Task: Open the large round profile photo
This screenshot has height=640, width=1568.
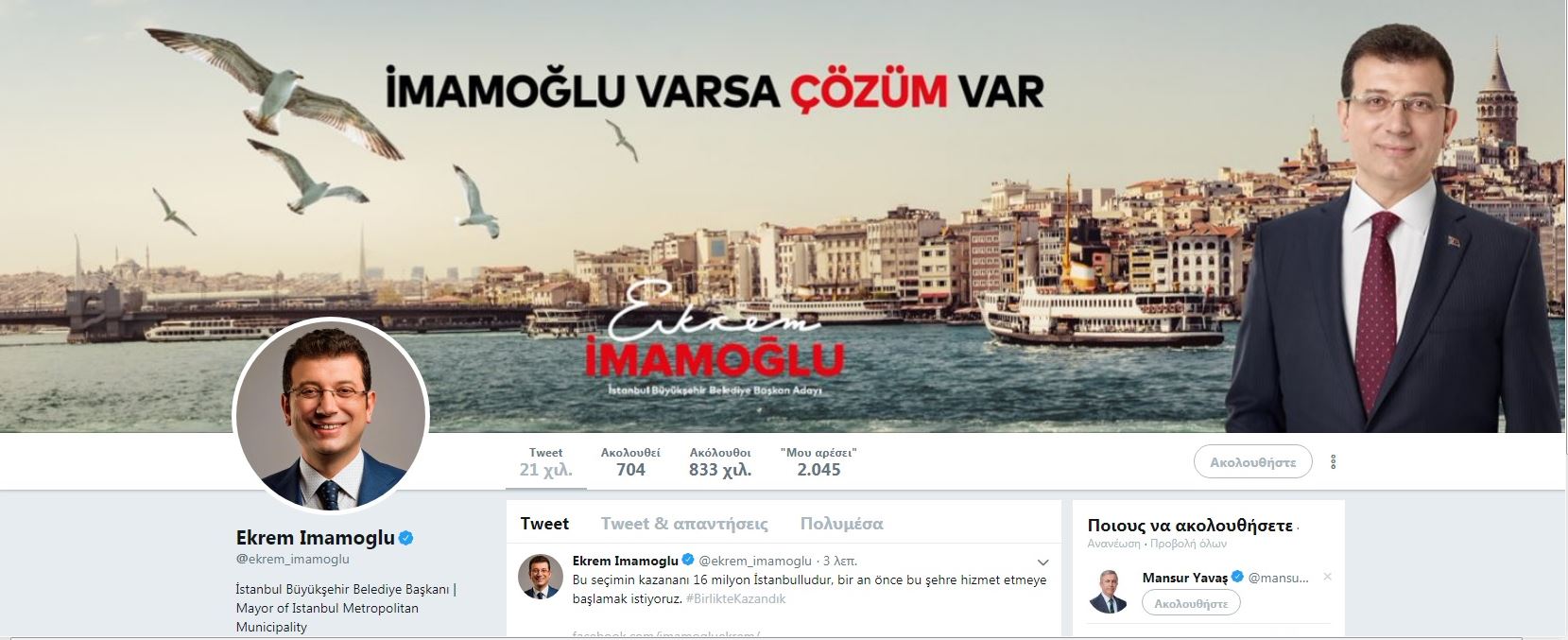Action: tap(331, 416)
